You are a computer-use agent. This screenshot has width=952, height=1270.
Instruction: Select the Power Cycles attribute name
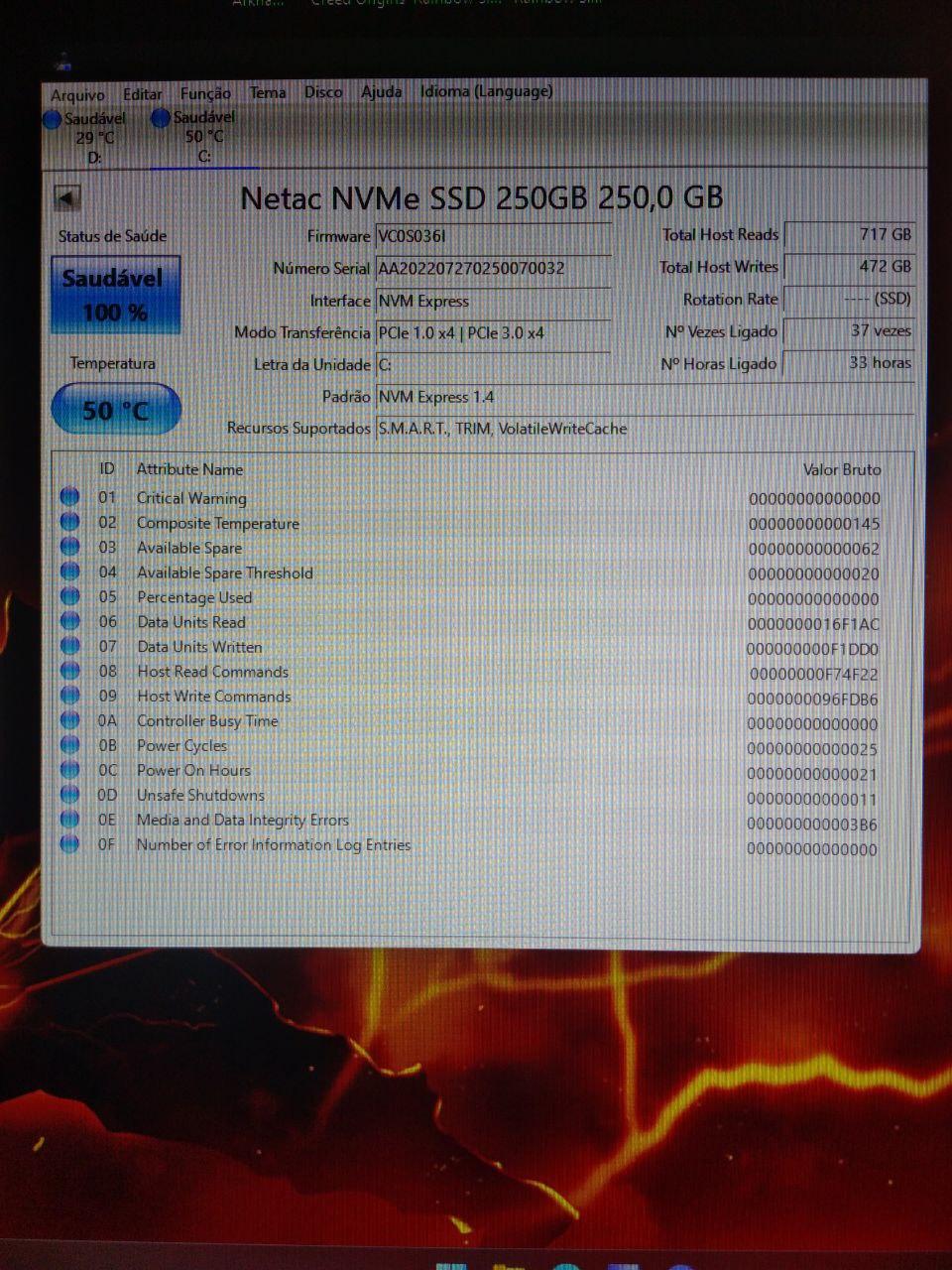coord(181,746)
